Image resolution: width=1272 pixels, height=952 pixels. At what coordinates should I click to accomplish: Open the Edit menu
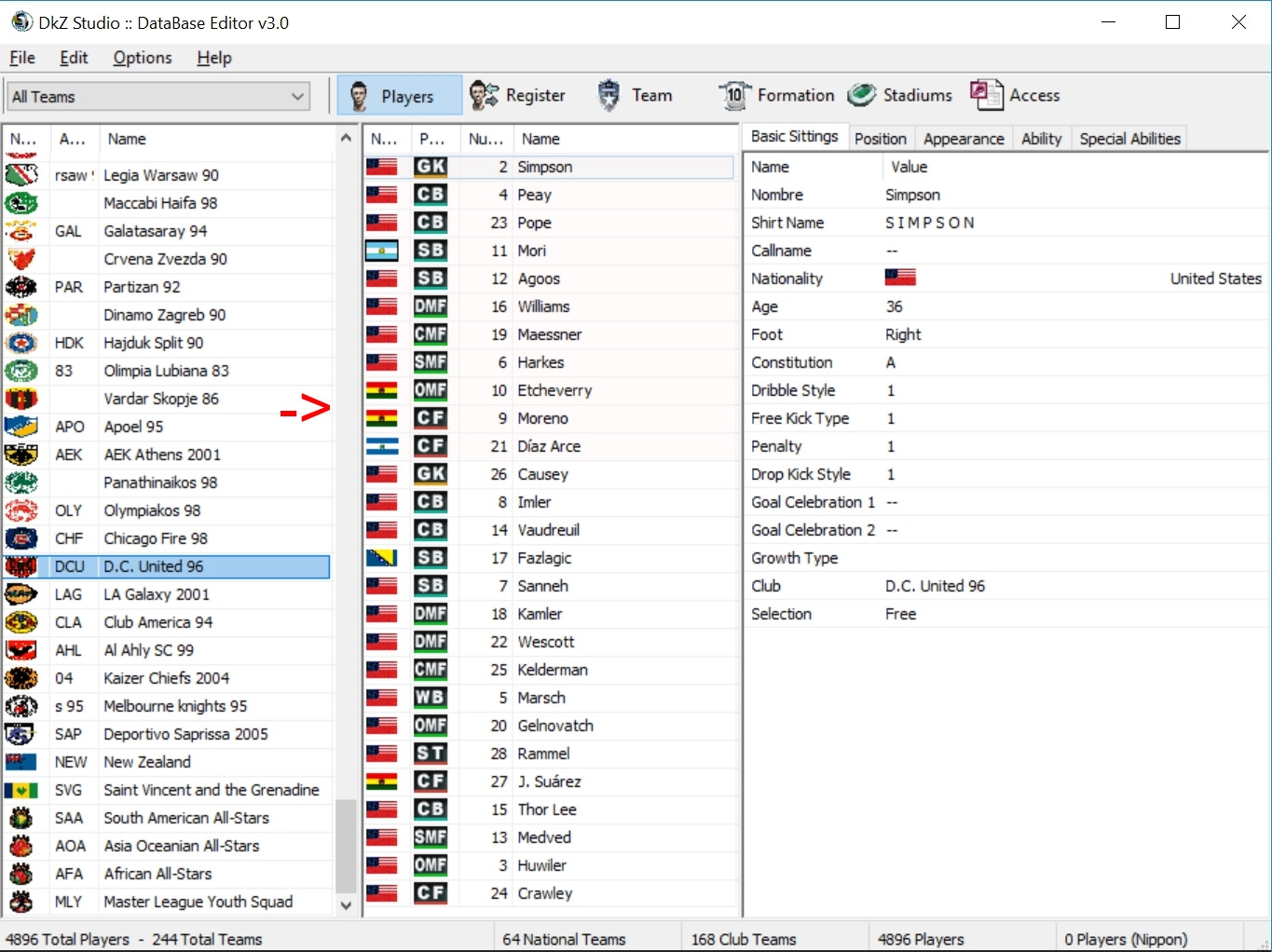[x=74, y=58]
